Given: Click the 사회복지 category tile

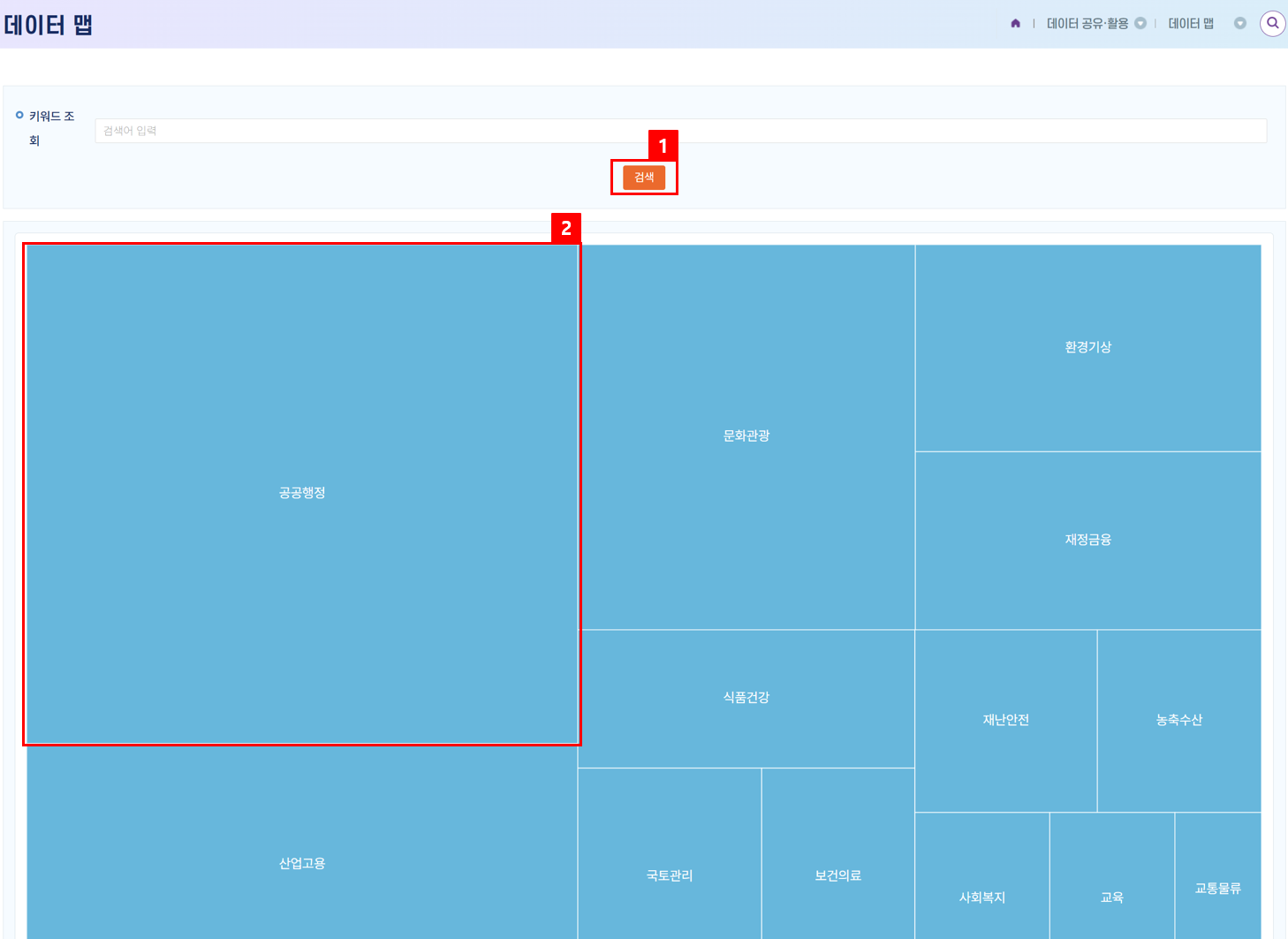Looking at the screenshot, I should point(981,897).
